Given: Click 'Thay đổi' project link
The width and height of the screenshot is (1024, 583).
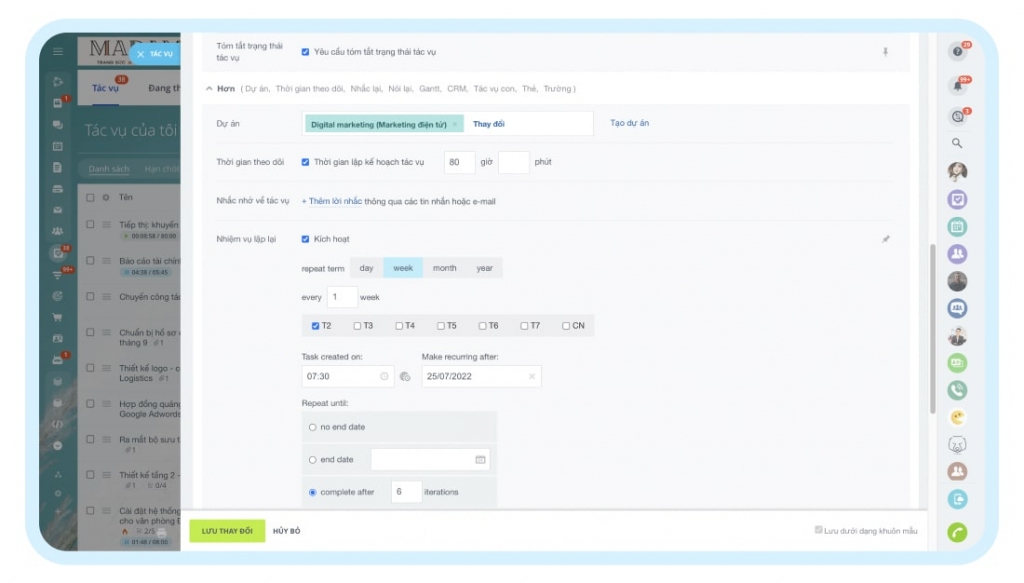Looking at the screenshot, I should [488, 124].
